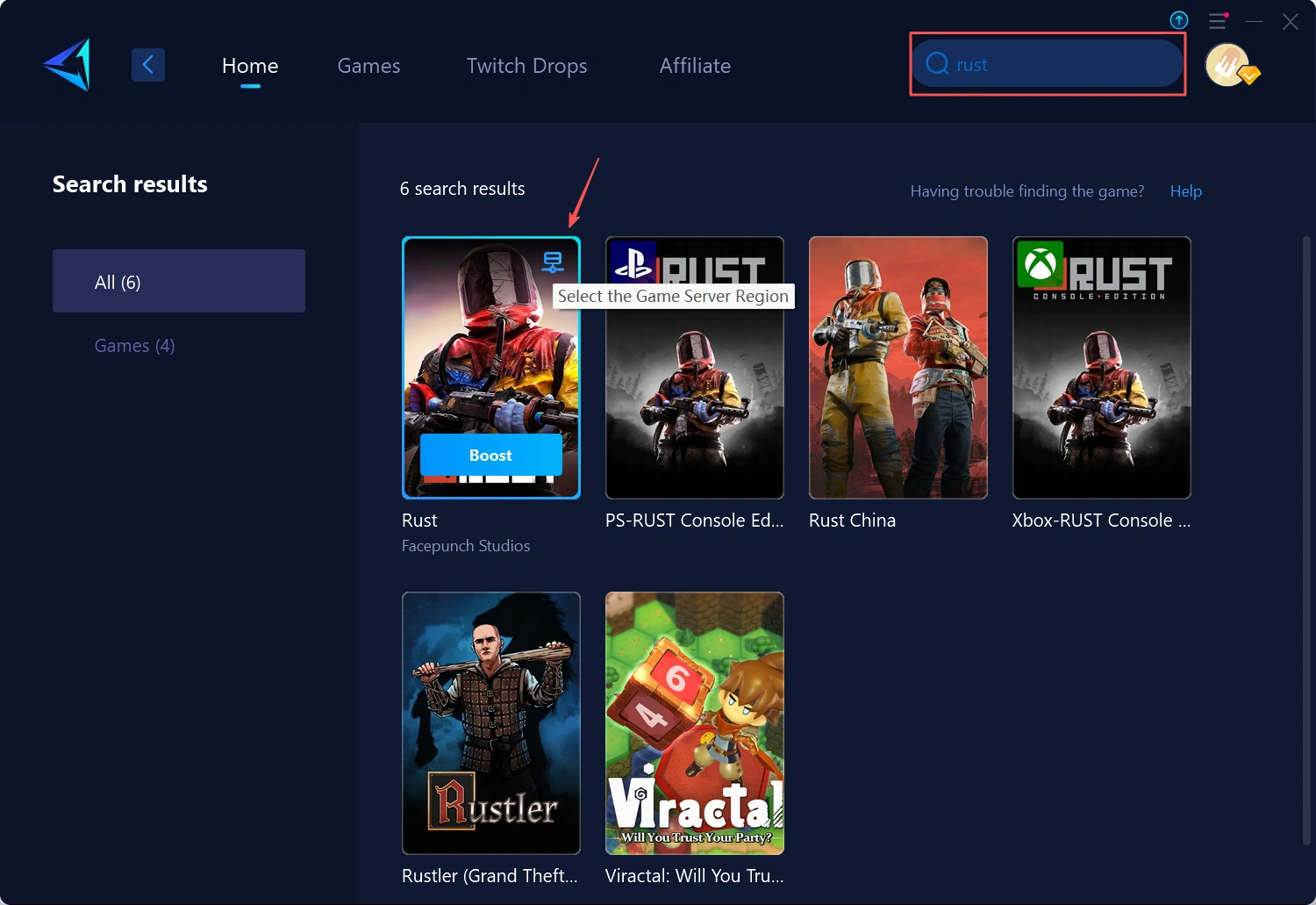Open the Twitch Drops tab
This screenshot has width=1316, height=905.
[x=526, y=66]
